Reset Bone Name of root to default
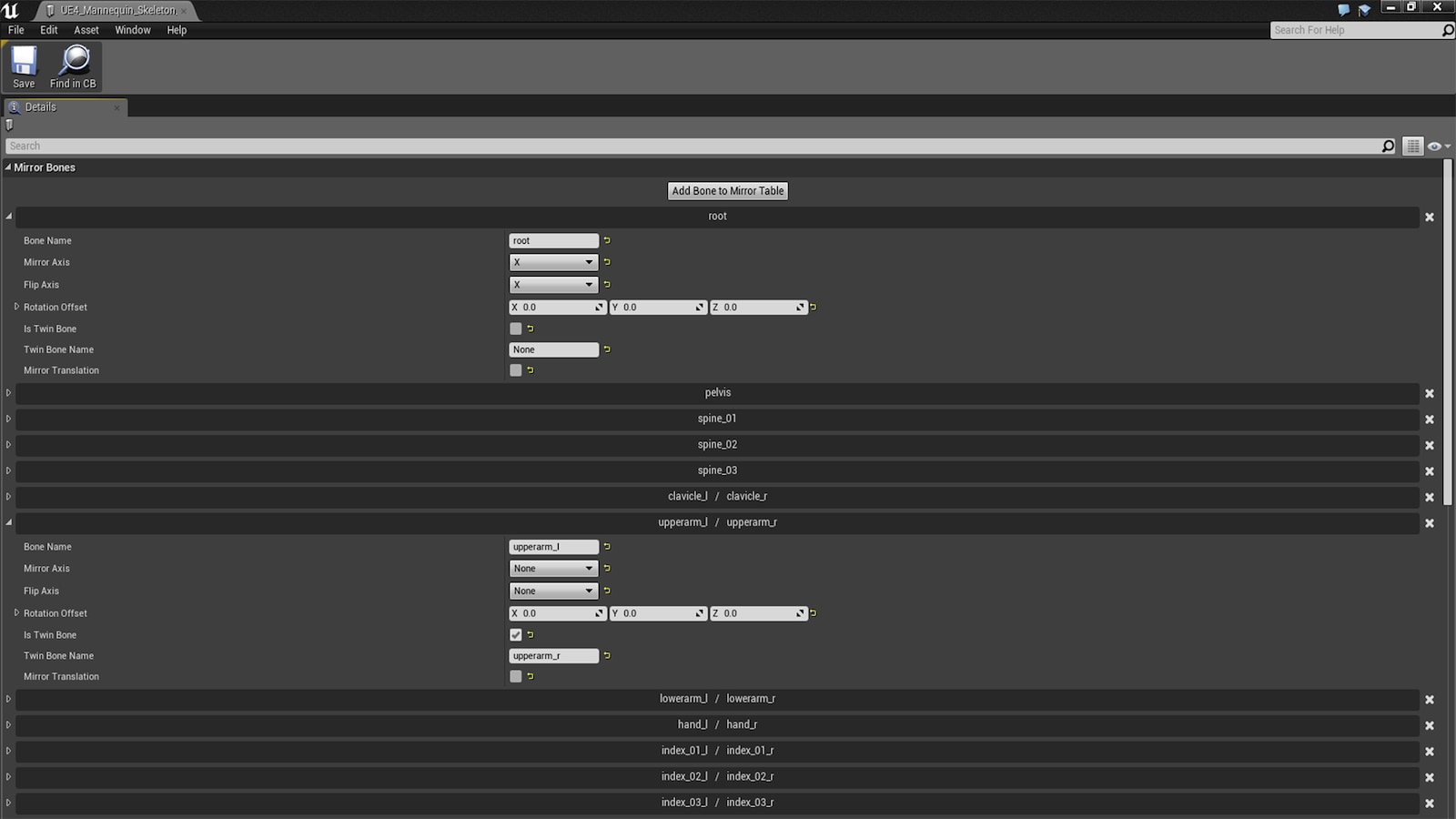The height and width of the screenshot is (819, 1456). click(x=606, y=240)
